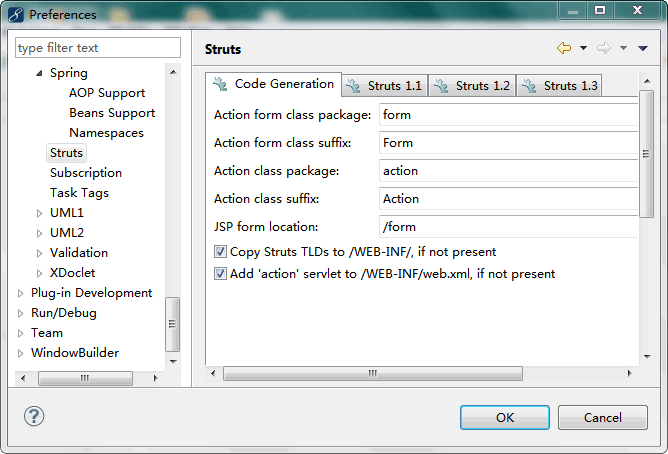Open the Struts 1.2 tab

[472, 86]
